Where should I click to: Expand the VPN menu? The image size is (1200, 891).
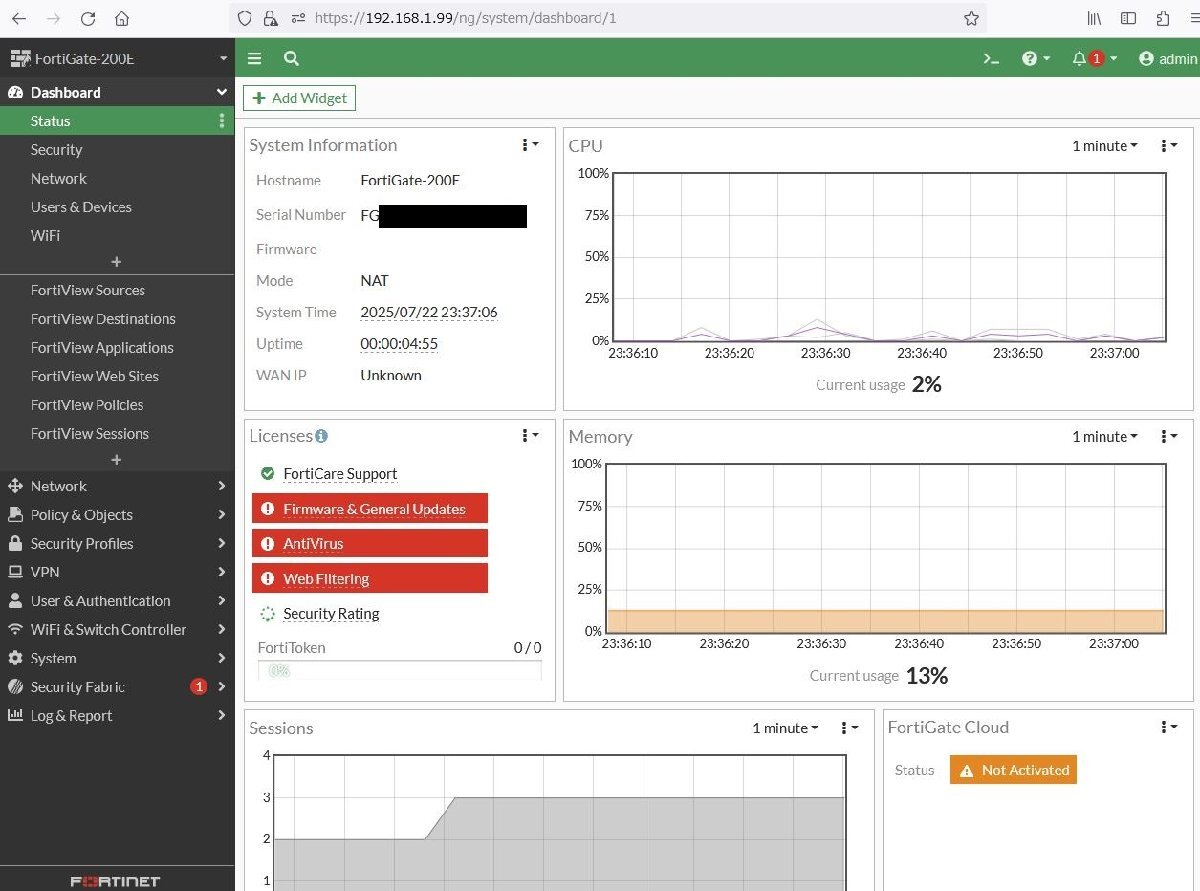pos(117,572)
